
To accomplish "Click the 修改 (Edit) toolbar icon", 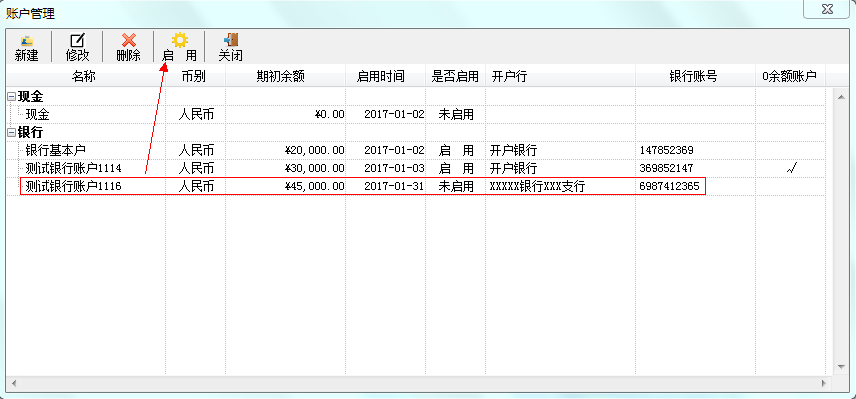I will 77,41.
